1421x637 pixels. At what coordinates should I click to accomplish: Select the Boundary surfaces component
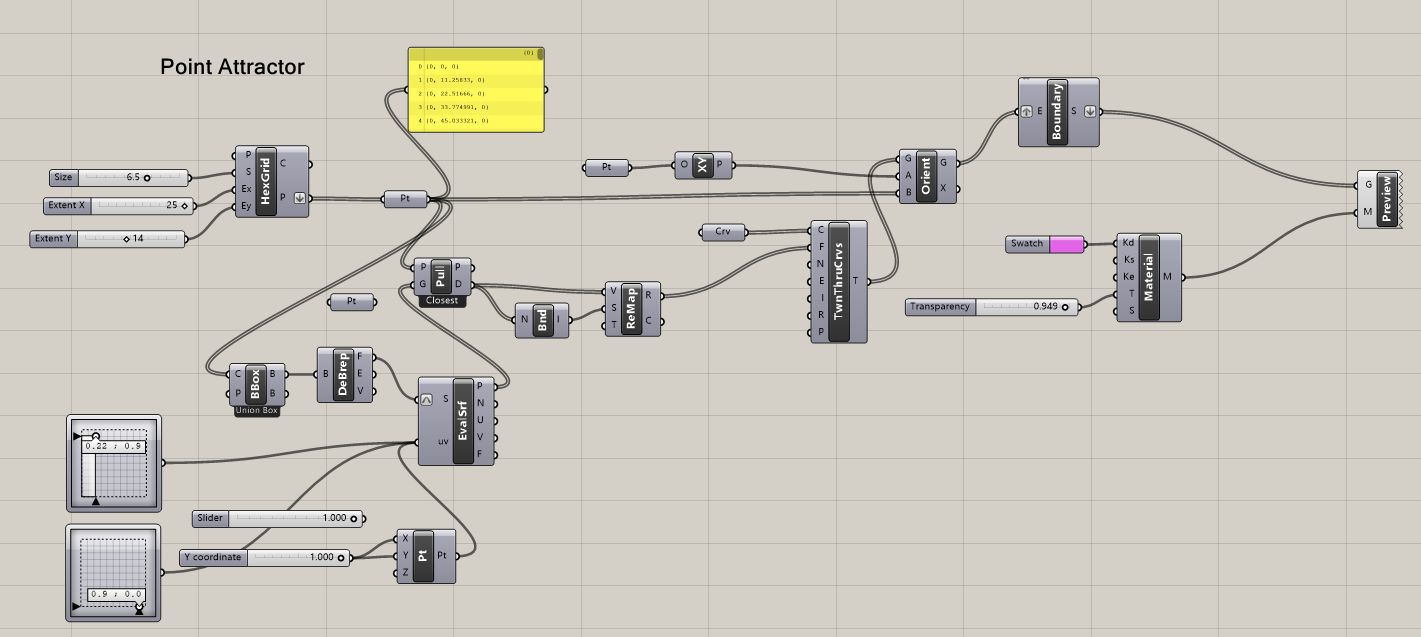(1057, 112)
